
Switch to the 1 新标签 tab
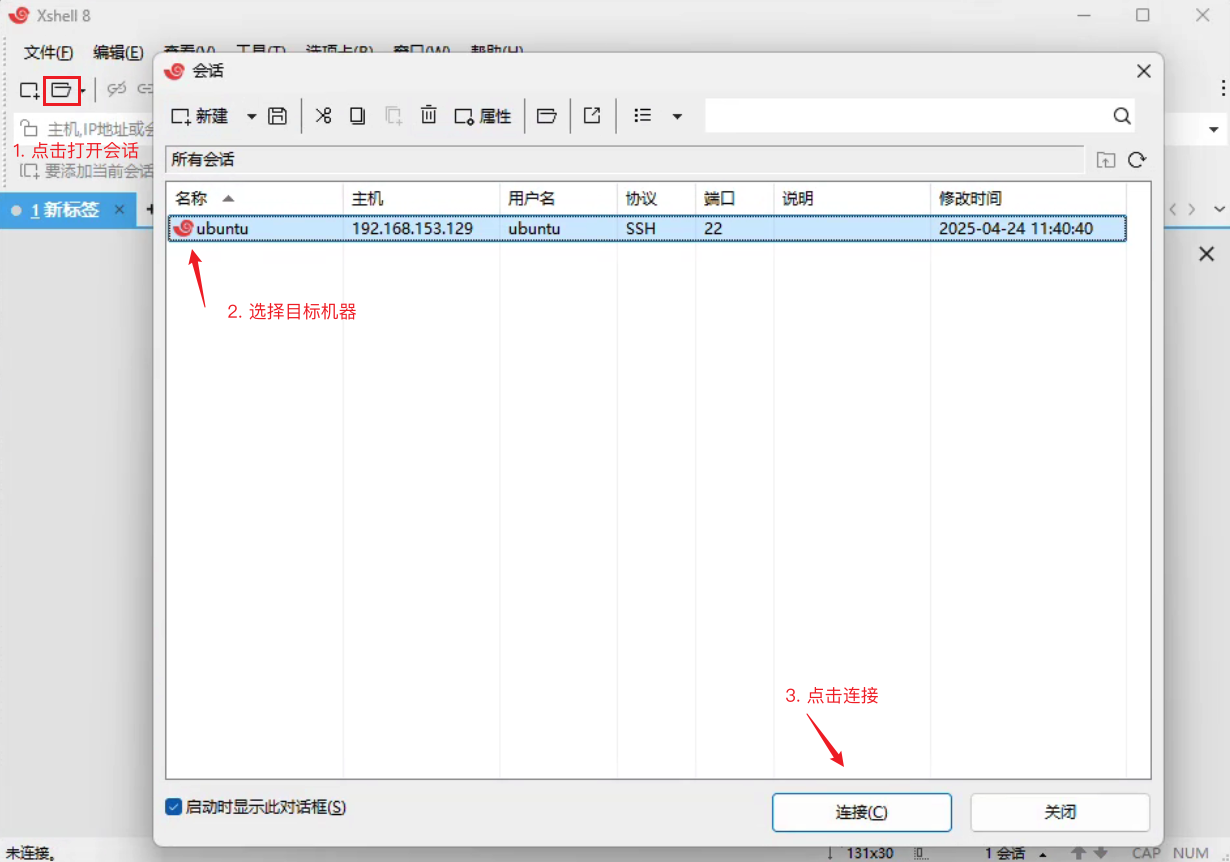pos(65,210)
